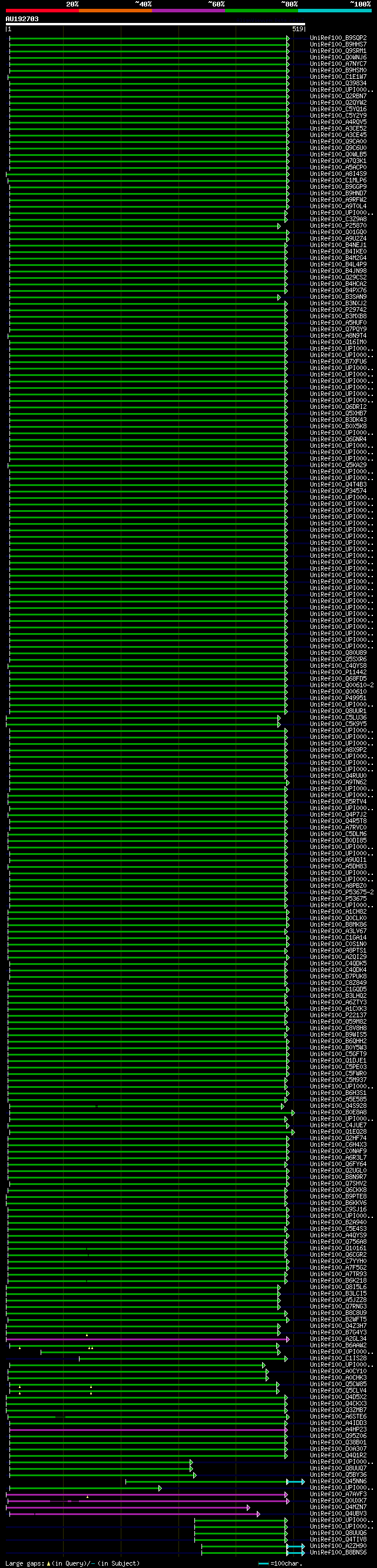
Task: Click label UniRef100_A9RFW2
Action: (338, 199)
